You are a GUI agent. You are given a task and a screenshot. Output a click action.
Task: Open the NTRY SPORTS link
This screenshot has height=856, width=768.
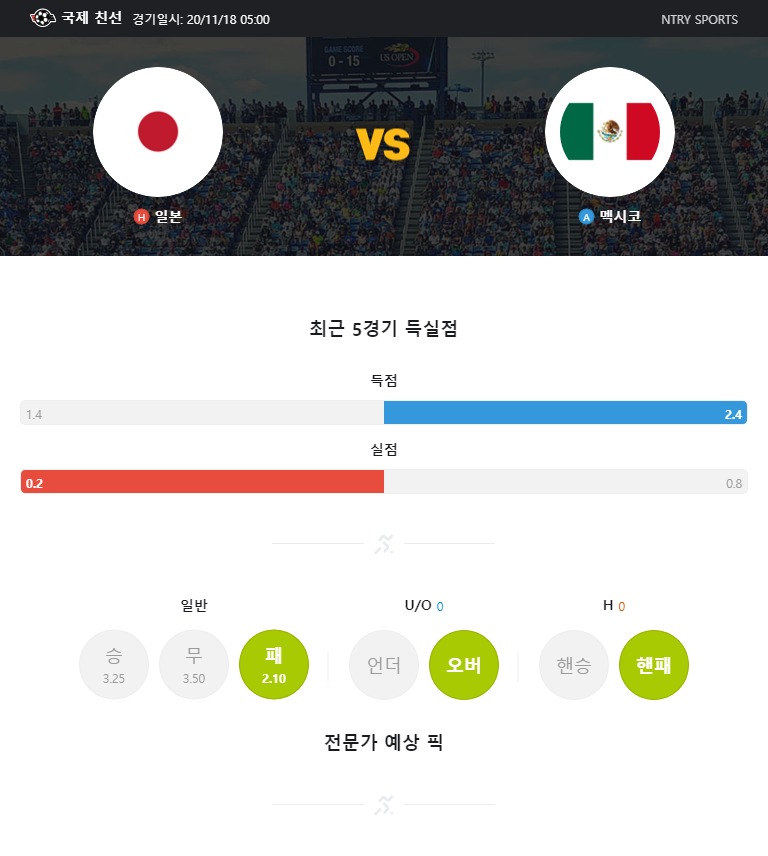(699, 20)
